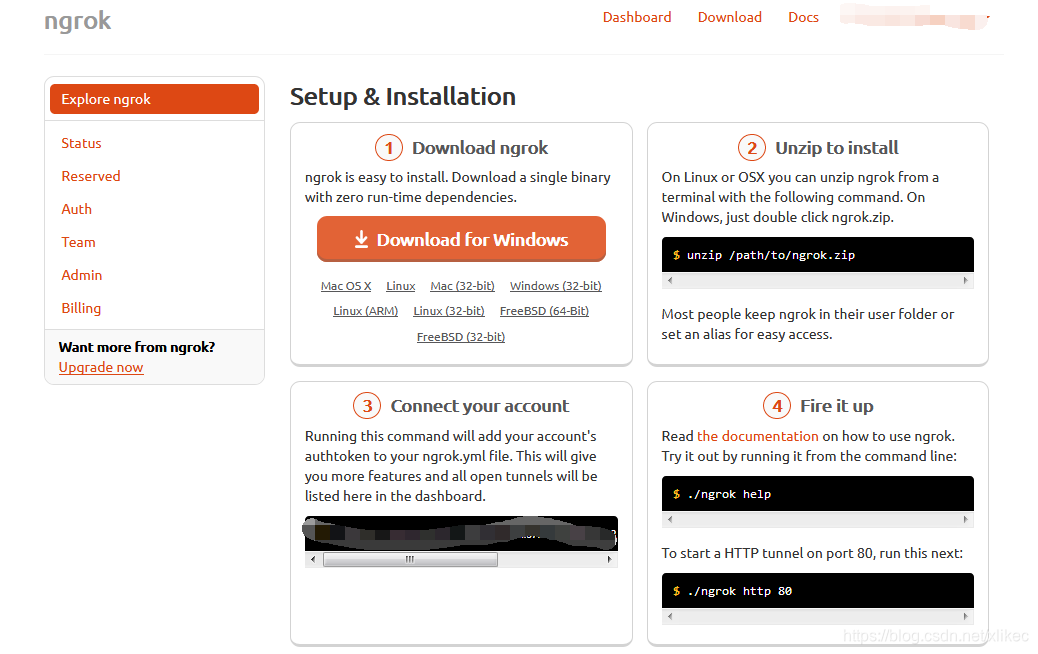Click the Unzip to install heading

837,148
